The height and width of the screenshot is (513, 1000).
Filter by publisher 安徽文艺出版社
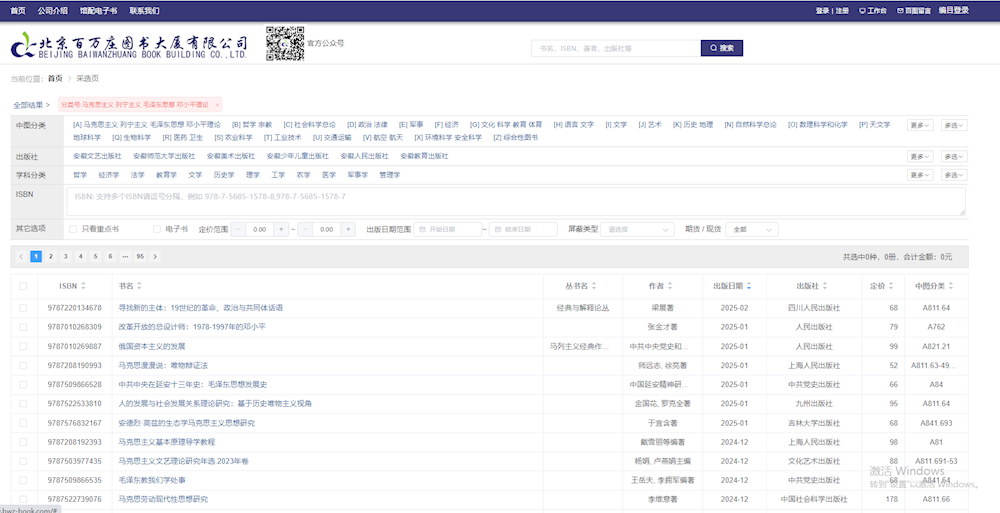click(97, 156)
